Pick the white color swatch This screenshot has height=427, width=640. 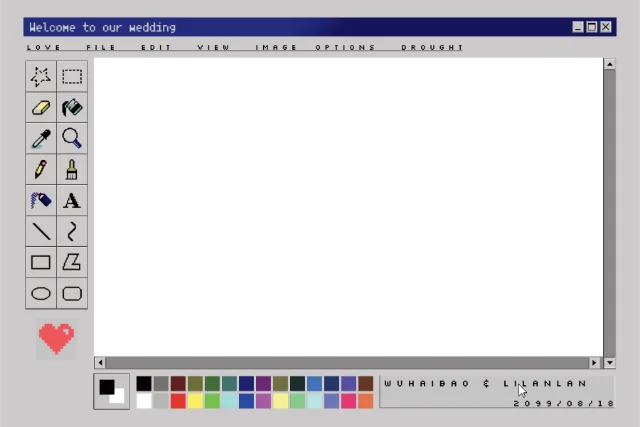pos(144,401)
